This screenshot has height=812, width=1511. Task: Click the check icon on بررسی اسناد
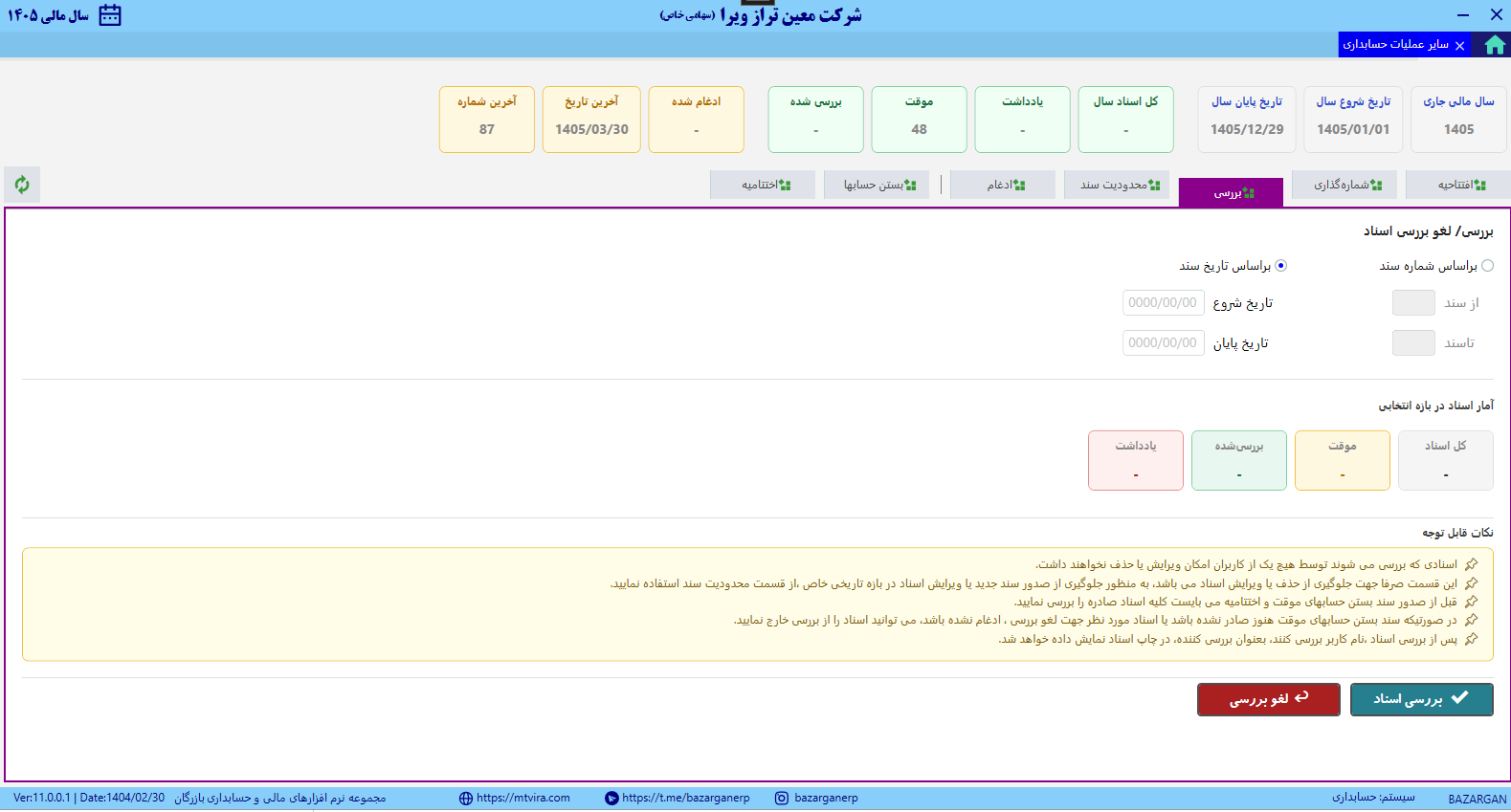(x=1459, y=698)
